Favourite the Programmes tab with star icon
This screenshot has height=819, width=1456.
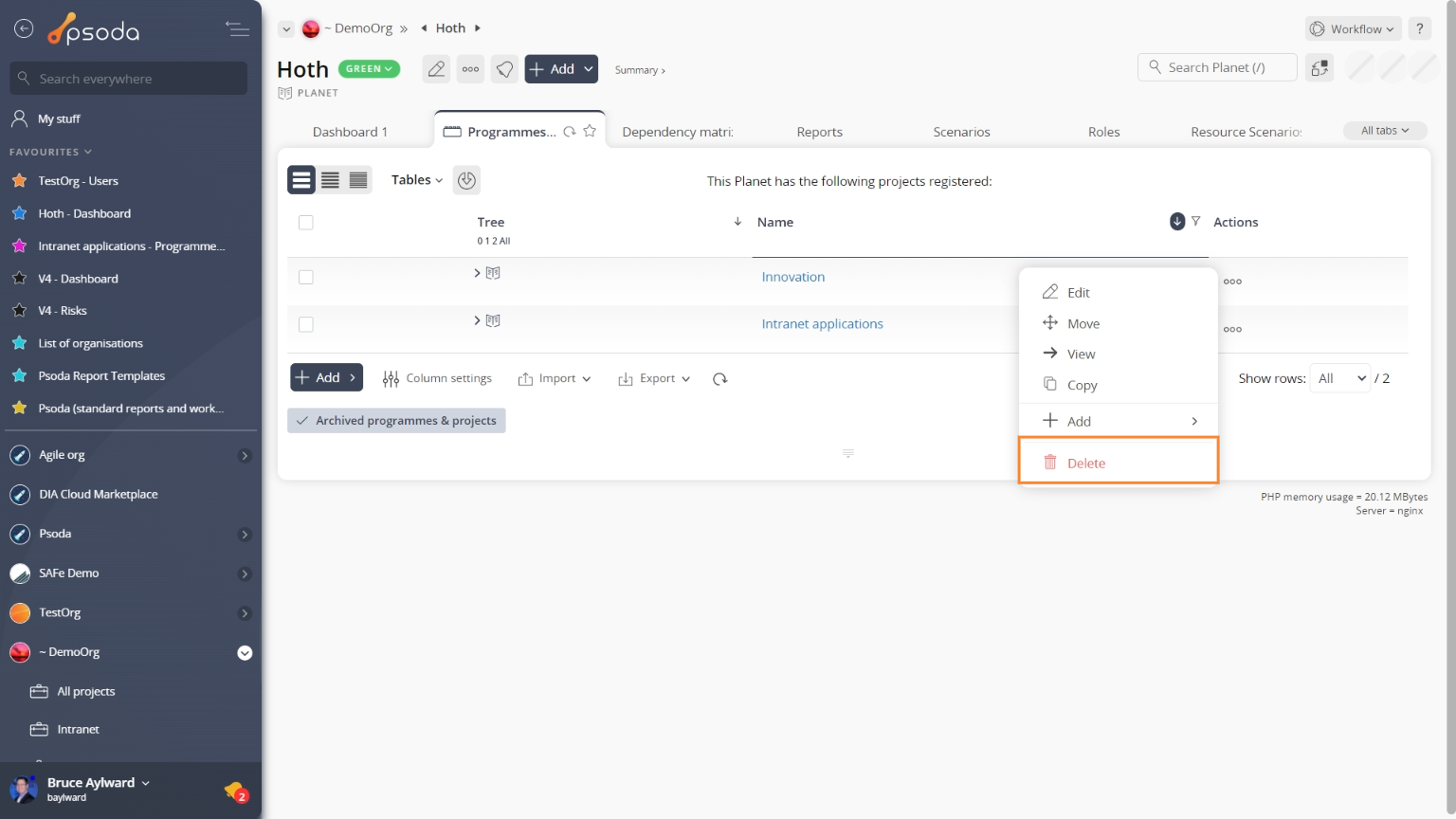pyautogui.click(x=590, y=131)
